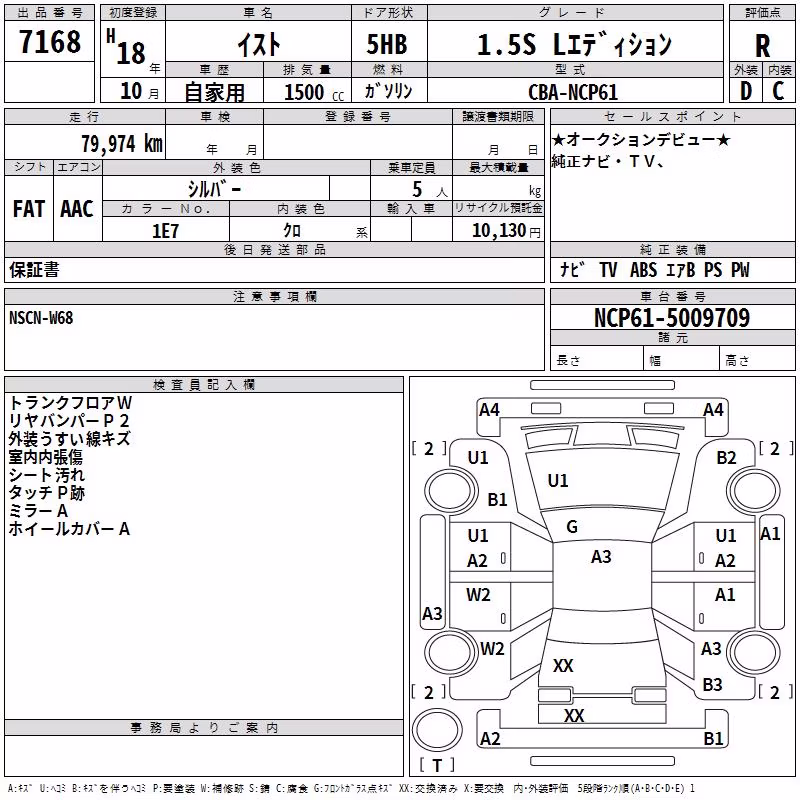
Task: Click エアB in the genuine equipment row
Action: point(681,269)
